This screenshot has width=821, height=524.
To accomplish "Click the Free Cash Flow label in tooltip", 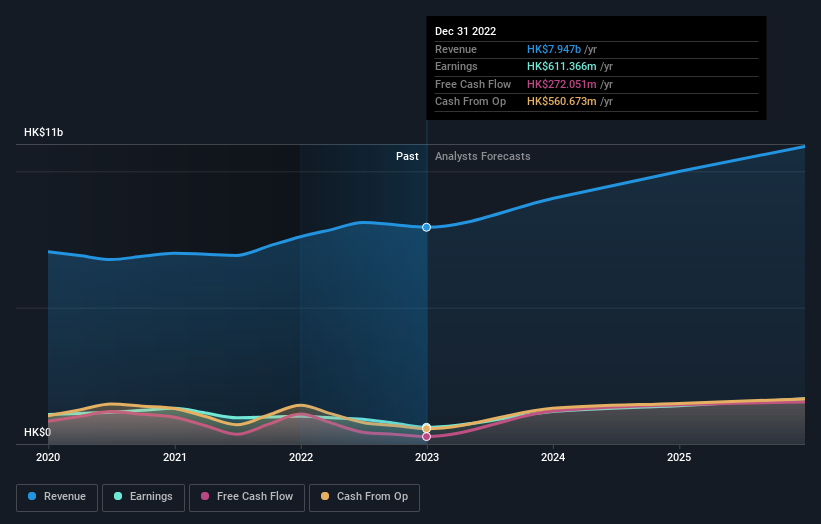I will [x=473, y=84].
